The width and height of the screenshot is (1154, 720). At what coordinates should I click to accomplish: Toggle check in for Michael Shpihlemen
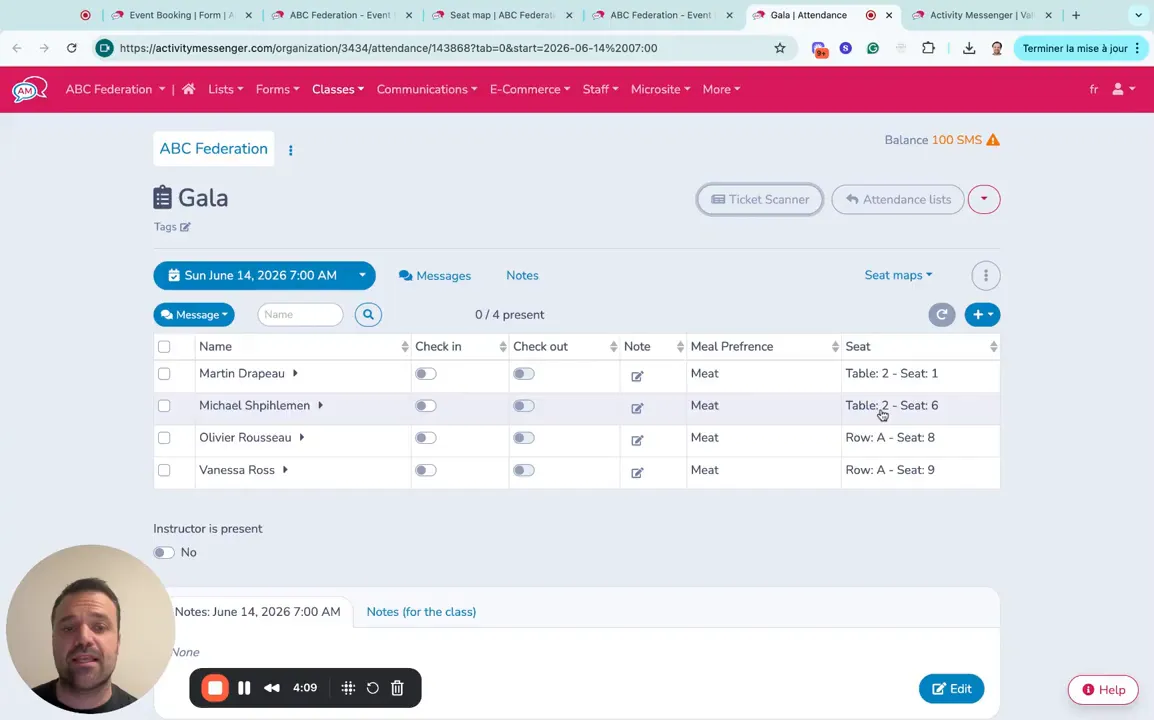425,406
